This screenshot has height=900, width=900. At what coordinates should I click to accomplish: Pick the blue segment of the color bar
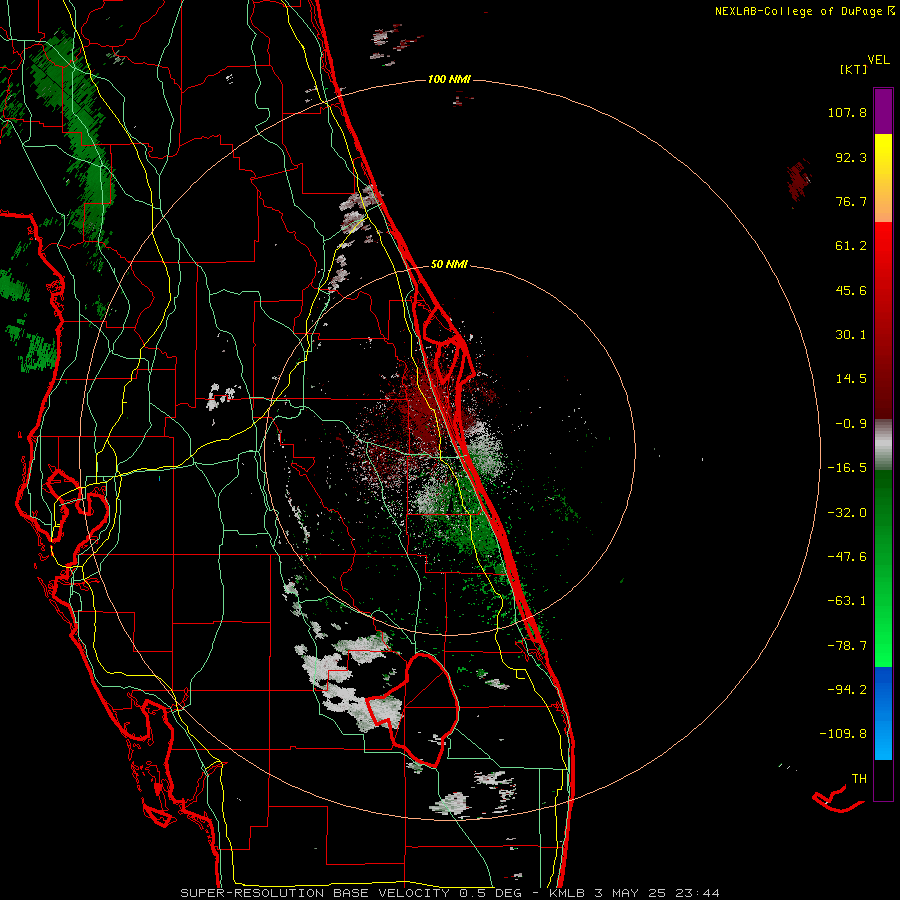click(x=883, y=713)
